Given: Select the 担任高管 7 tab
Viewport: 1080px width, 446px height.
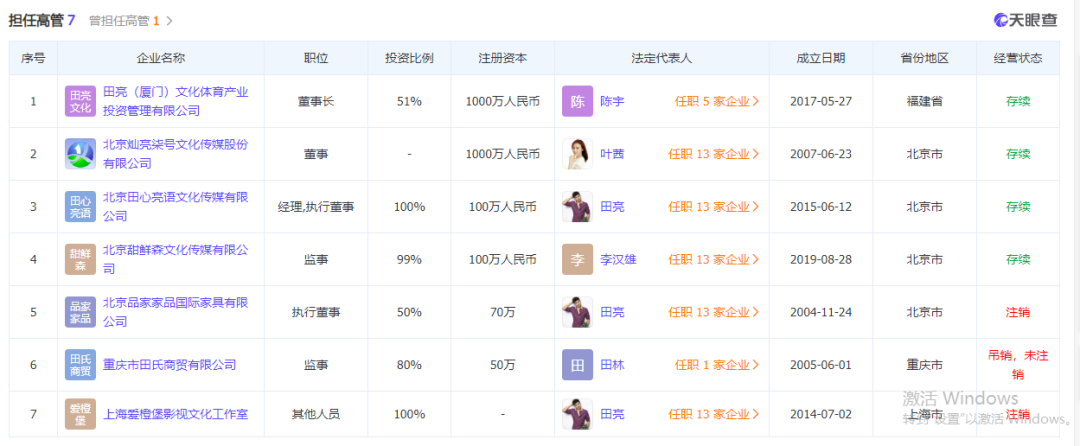Looking at the screenshot, I should tap(42, 21).
